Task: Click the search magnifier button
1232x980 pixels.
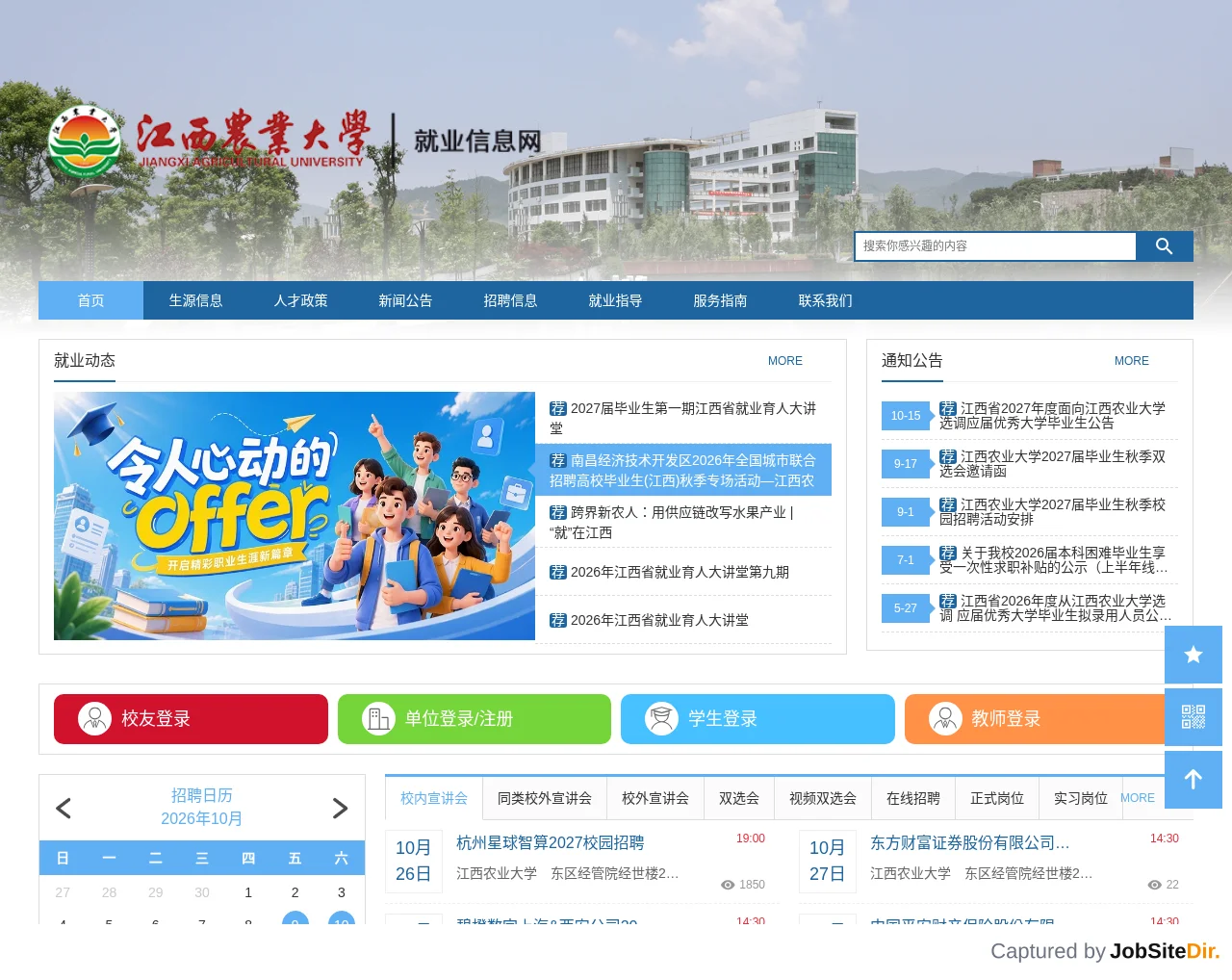Action: coord(1164,246)
